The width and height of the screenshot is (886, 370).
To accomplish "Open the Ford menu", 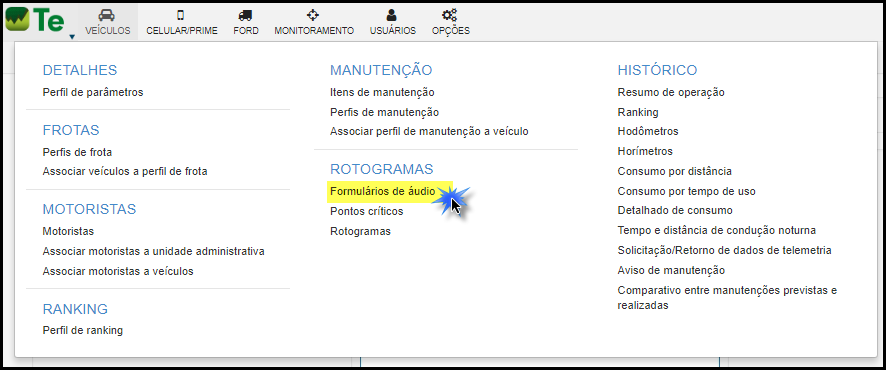I will 246,31.
